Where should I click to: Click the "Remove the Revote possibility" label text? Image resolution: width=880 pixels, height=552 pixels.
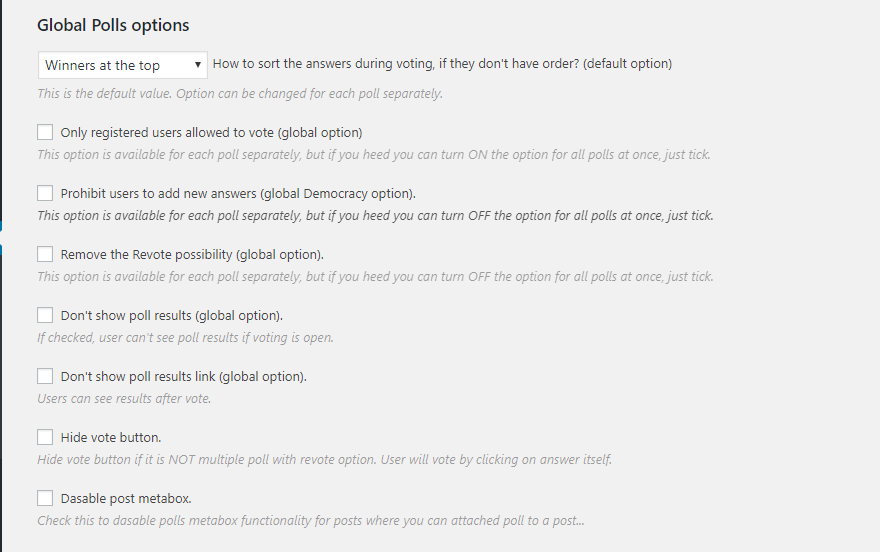click(x=192, y=254)
